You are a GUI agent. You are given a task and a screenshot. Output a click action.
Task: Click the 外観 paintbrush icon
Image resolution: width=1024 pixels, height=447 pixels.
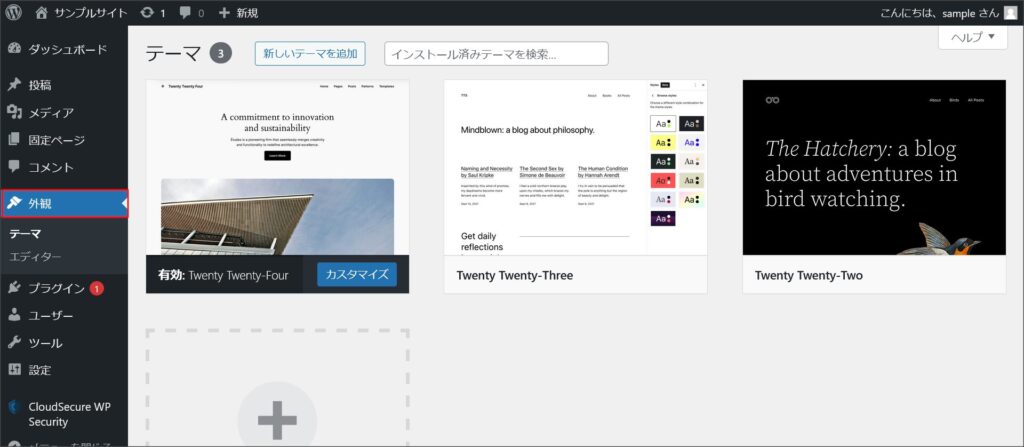(x=14, y=203)
